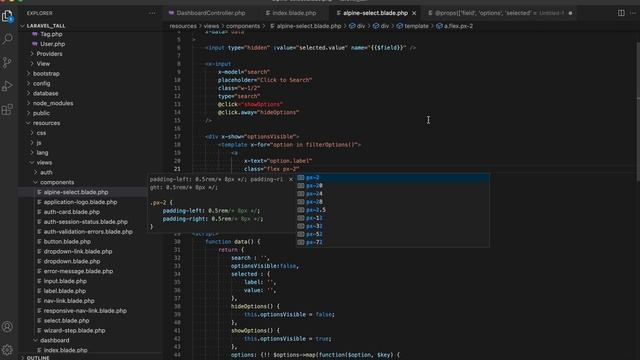
Task: Choose the px-2 autocomplete suggestion
Action: (x=393, y=178)
